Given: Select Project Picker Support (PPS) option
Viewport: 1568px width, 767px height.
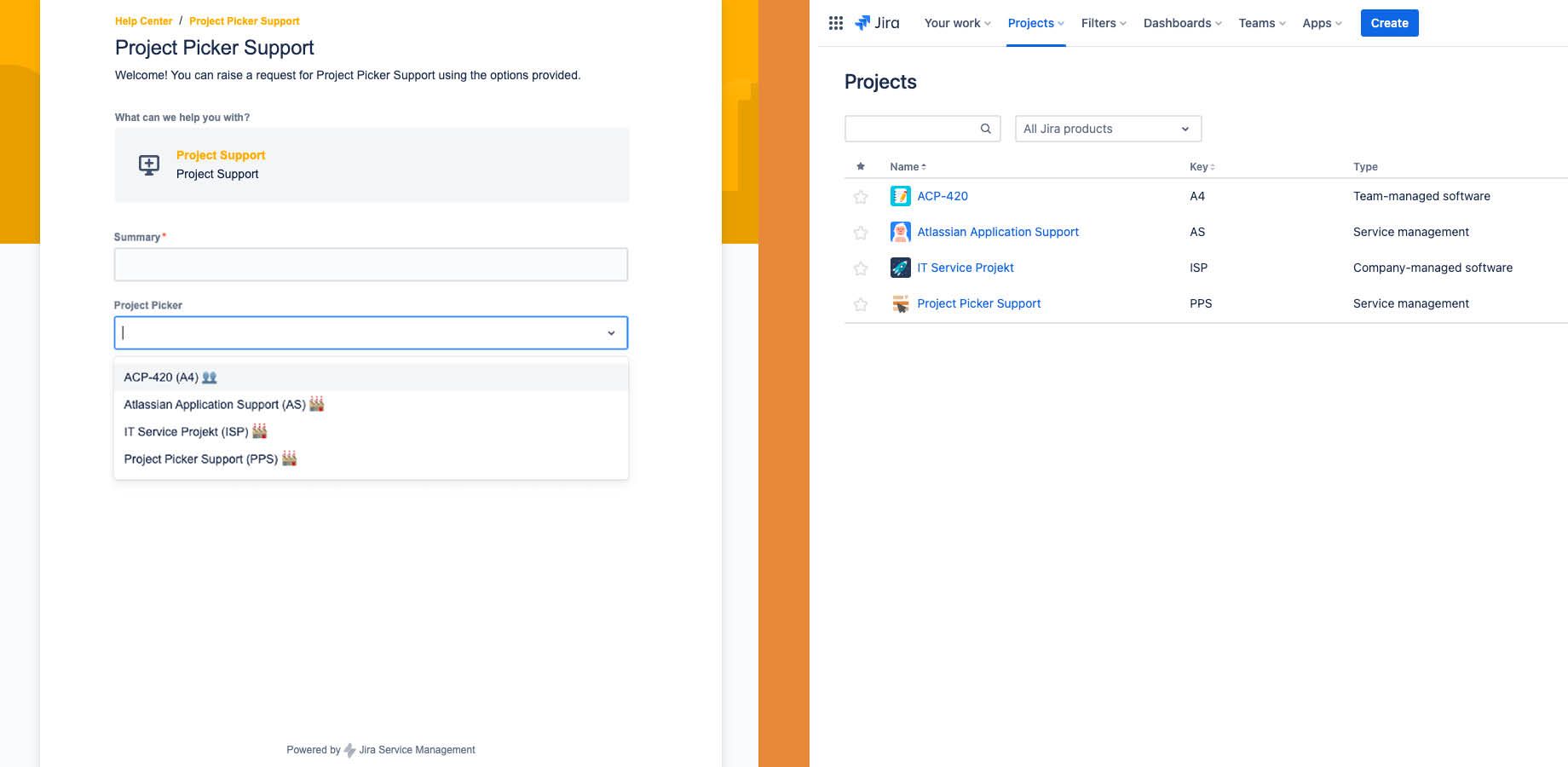Looking at the screenshot, I should 371,458.
